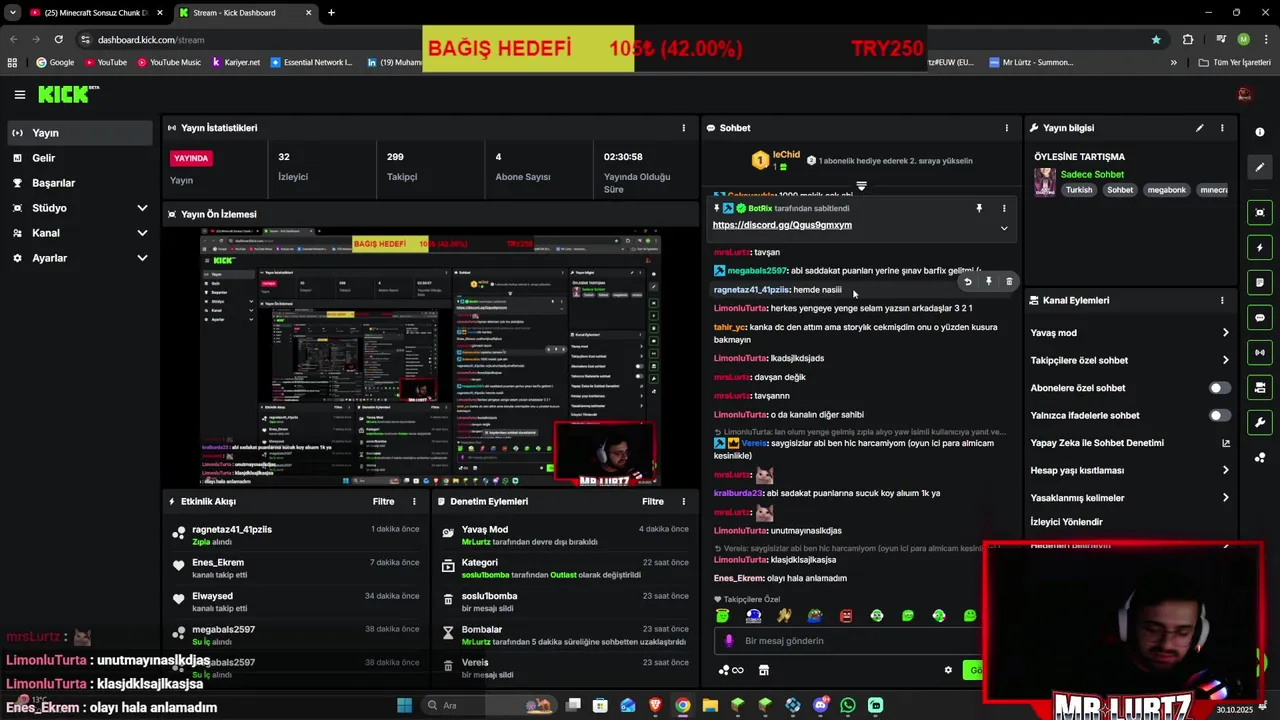Edit stream info with pencil icon in Yayın bilgisi
Image resolution: width=1280 pixels, height=720 pixels.
coord(1199,128)
